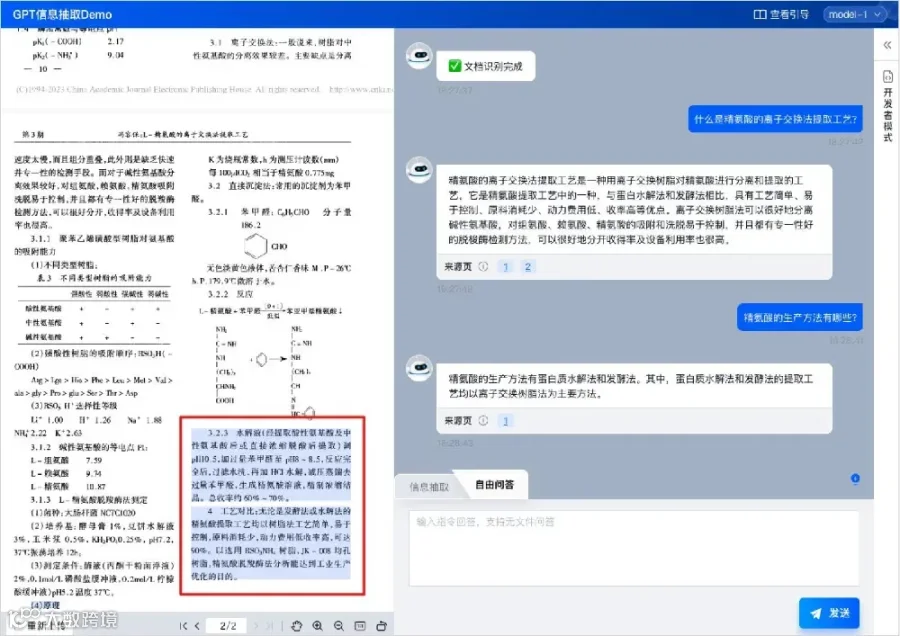Open source page 2 of first answer

click(x=527, y=266)
